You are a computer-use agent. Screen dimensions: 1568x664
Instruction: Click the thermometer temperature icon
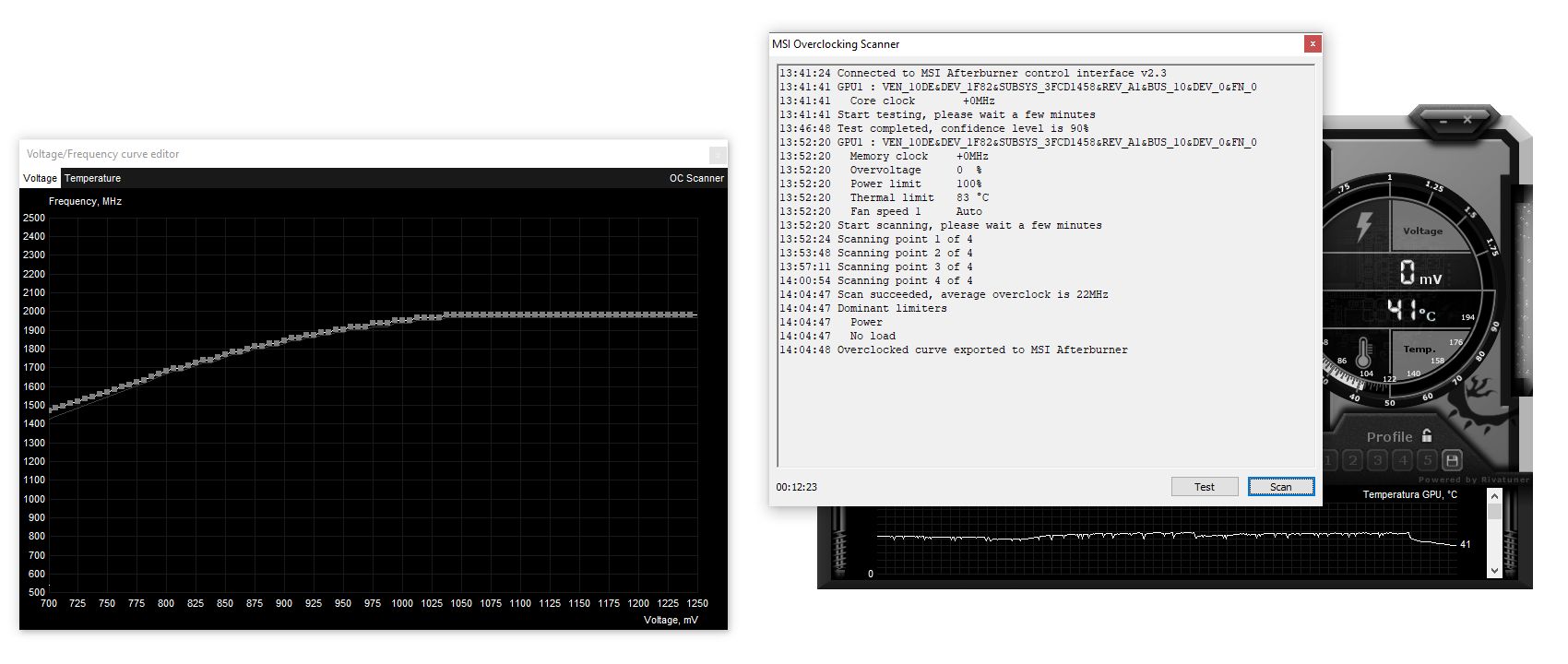[1365, 350]
